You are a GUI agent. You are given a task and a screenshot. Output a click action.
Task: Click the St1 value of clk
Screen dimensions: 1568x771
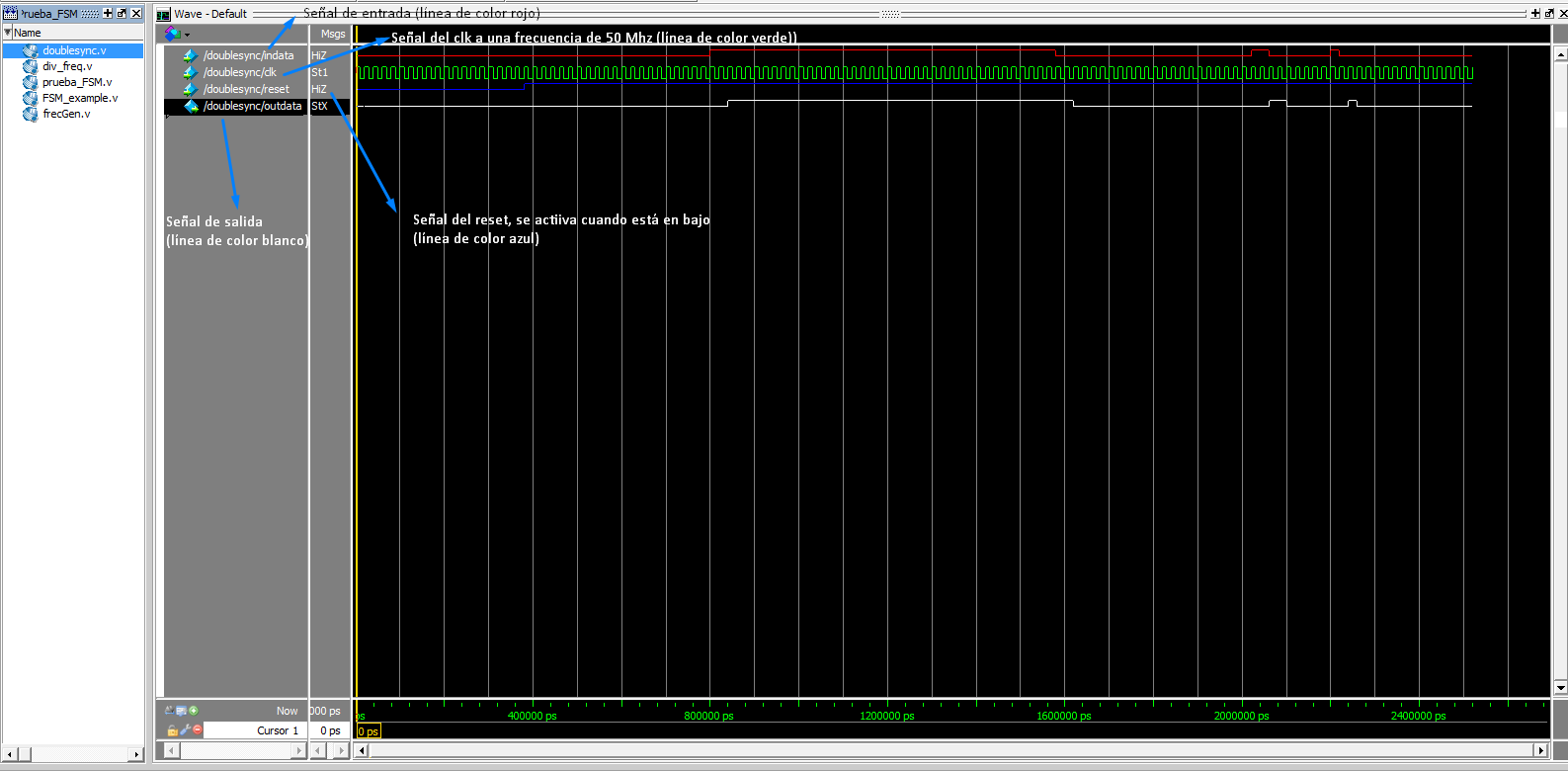[x=319, y=72]
